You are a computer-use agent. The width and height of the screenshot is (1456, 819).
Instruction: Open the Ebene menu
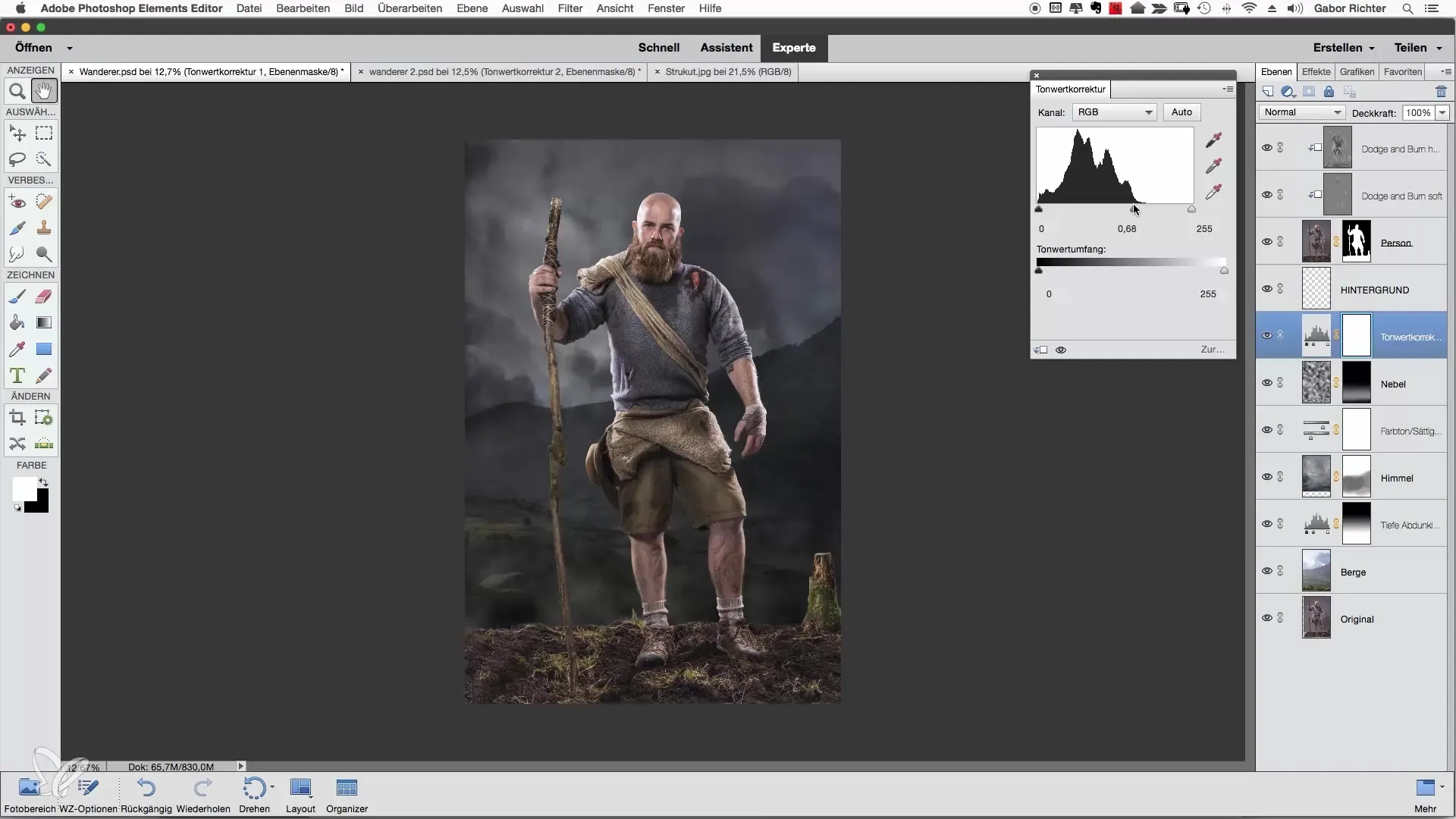(472, 8)
